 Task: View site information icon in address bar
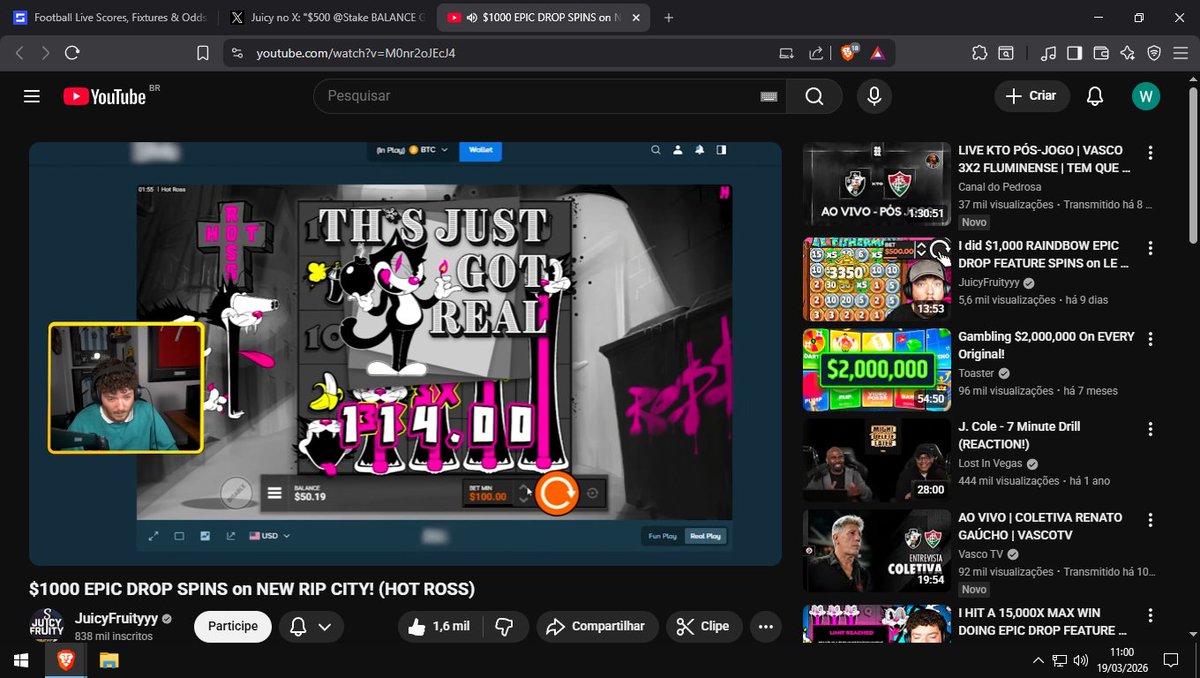(x=236, y=53)
